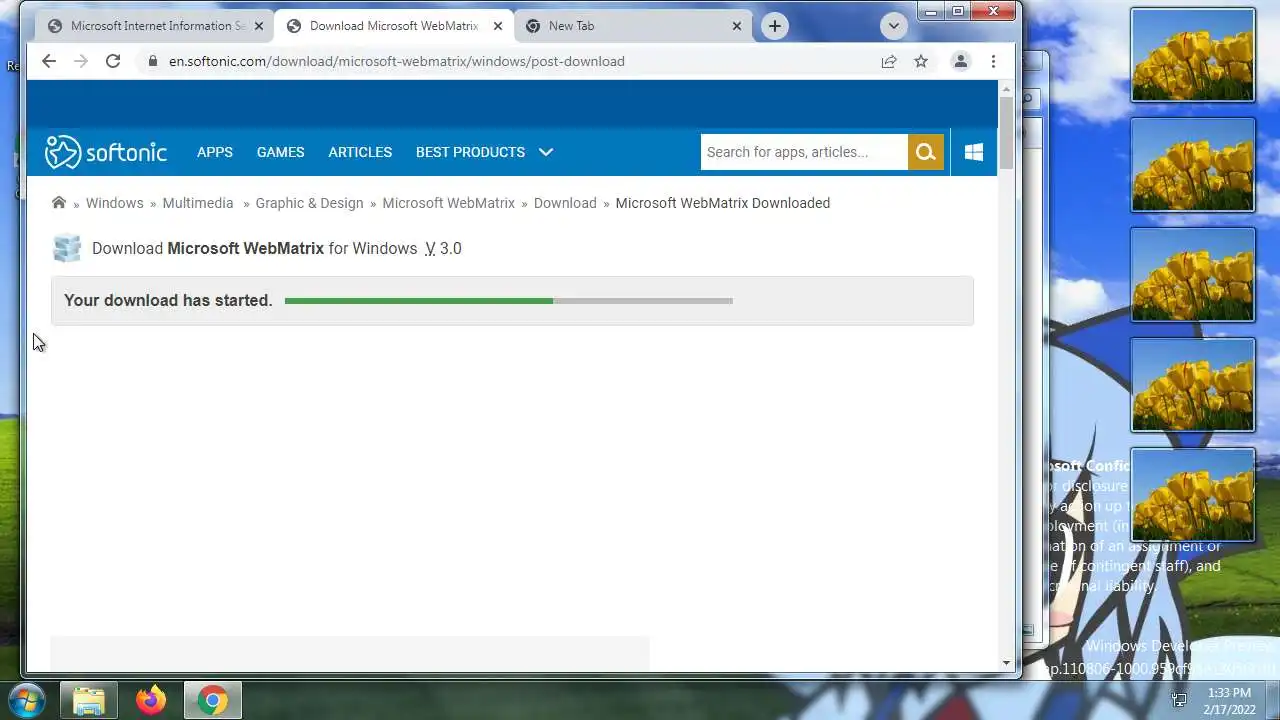1280x720 pixels.
Task: Open the tab search chevron button
Action: (x=894, y=26)
